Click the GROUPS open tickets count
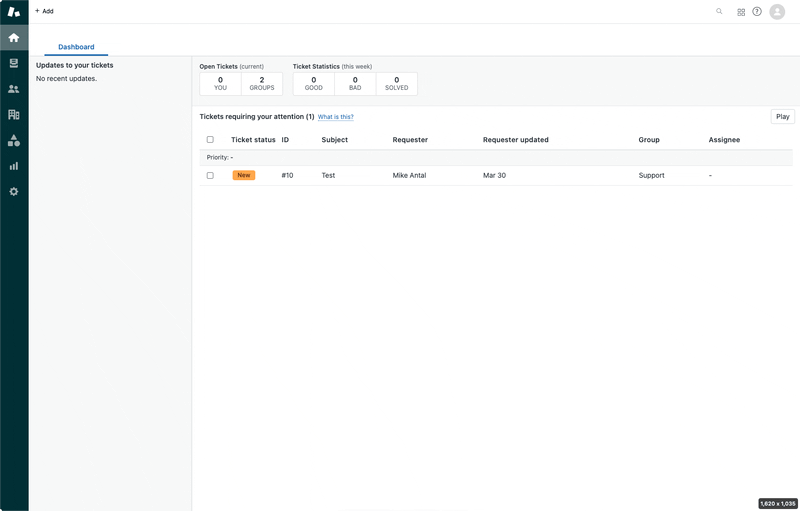The width and height of the screenshot is (800, 511). tap(262, 84)
